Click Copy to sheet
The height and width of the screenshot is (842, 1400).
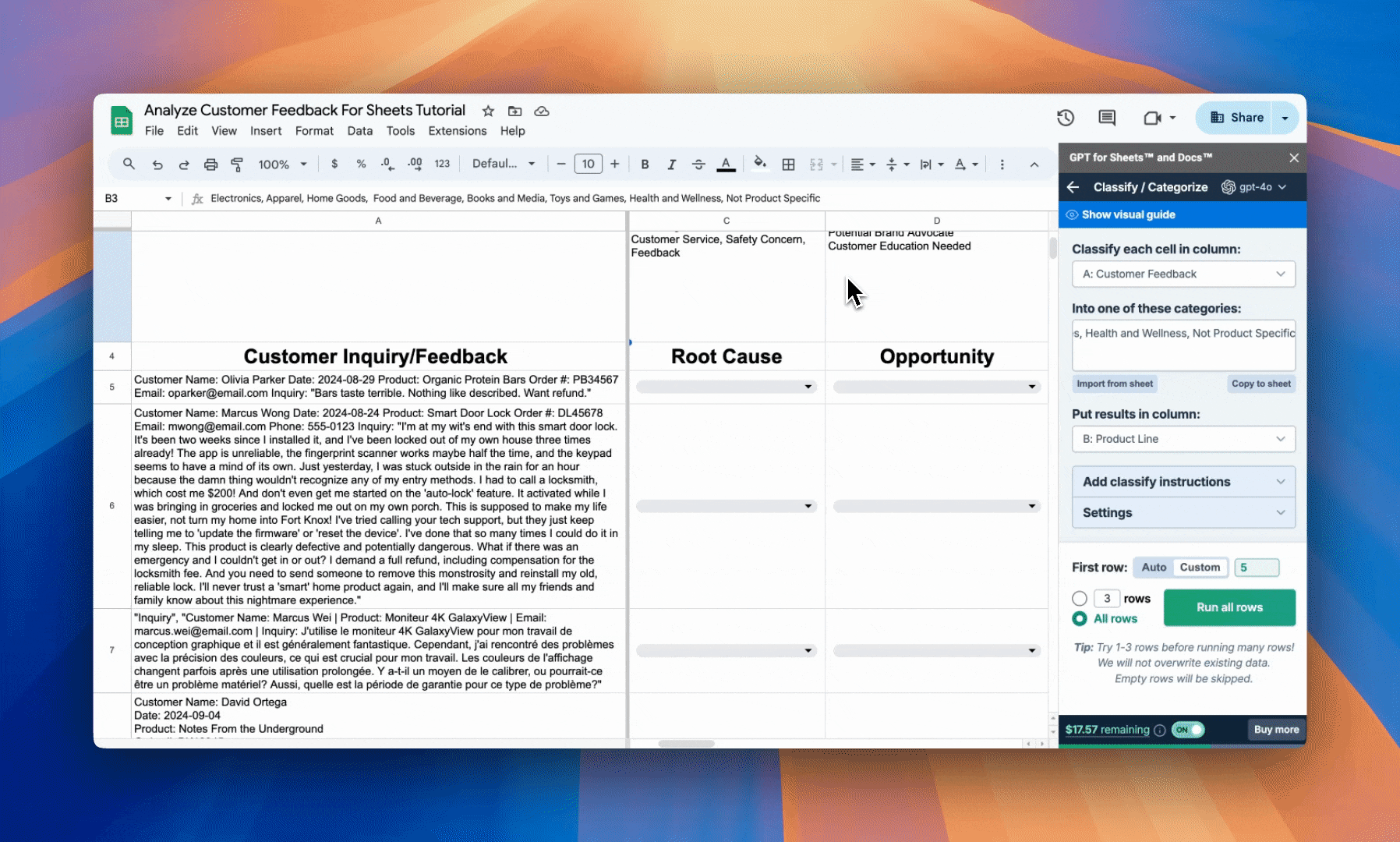(x=1261, y=384)
